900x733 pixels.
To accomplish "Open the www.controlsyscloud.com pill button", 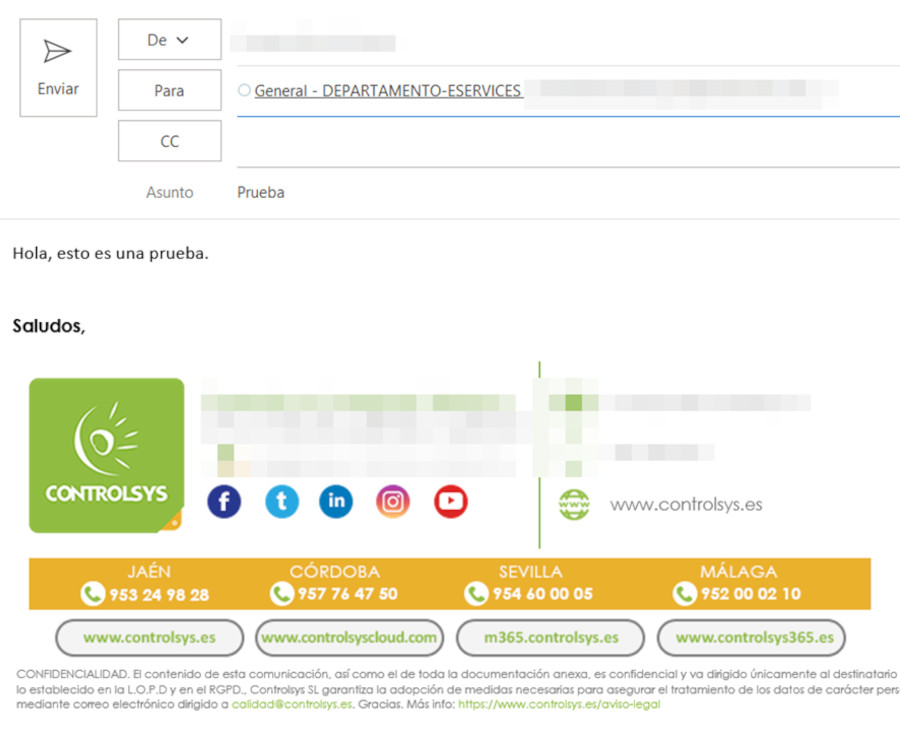I will tap(350, 638).
